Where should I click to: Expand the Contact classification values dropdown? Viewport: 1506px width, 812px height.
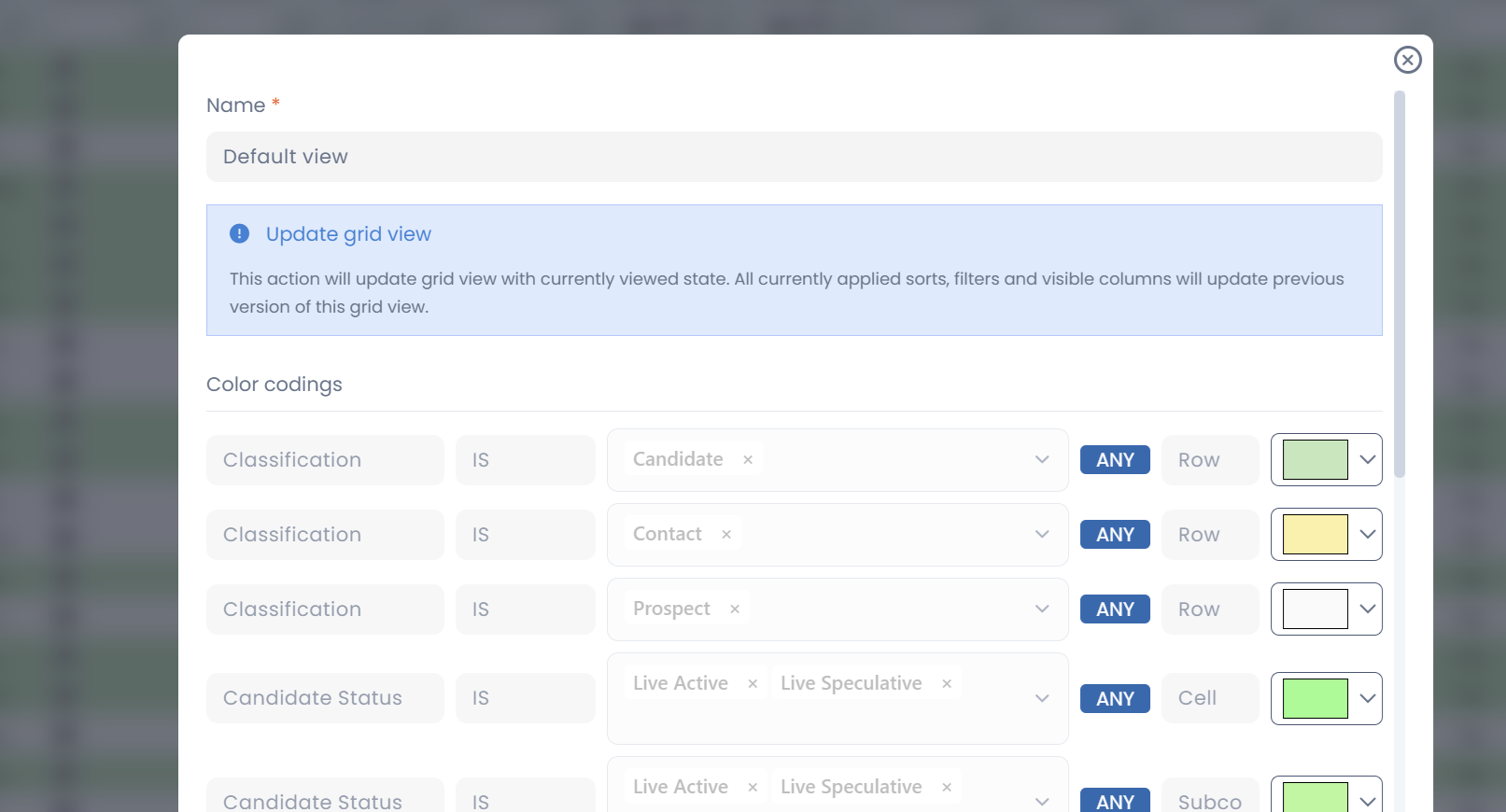[x=1042, y=535]
